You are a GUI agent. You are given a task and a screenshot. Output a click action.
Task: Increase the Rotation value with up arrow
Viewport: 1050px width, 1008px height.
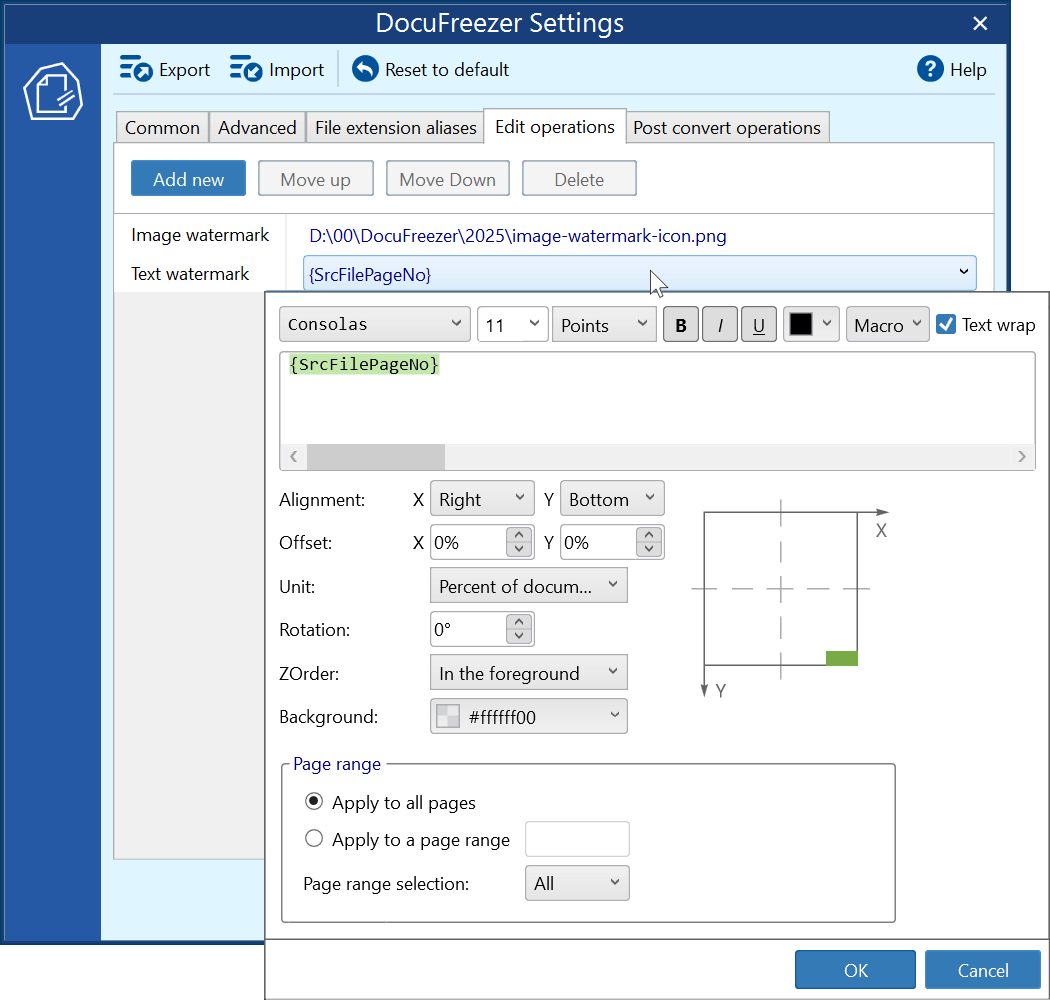pyautogui.click(x=518, y=622)
